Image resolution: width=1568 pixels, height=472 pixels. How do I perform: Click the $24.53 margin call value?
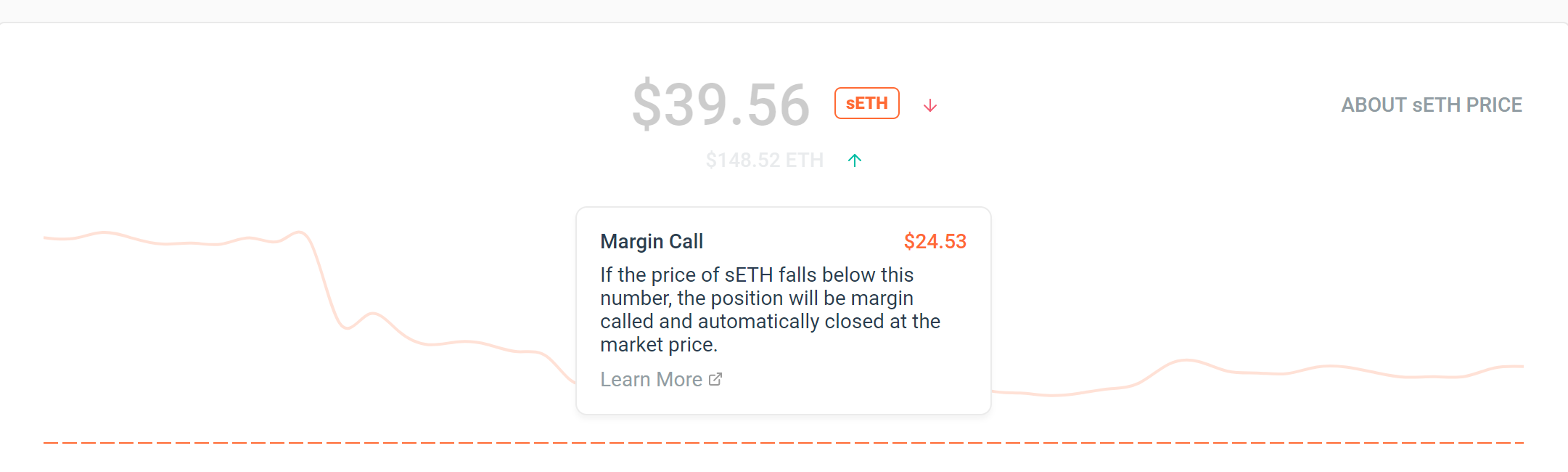pyautogui.click(x=935, y=241)
